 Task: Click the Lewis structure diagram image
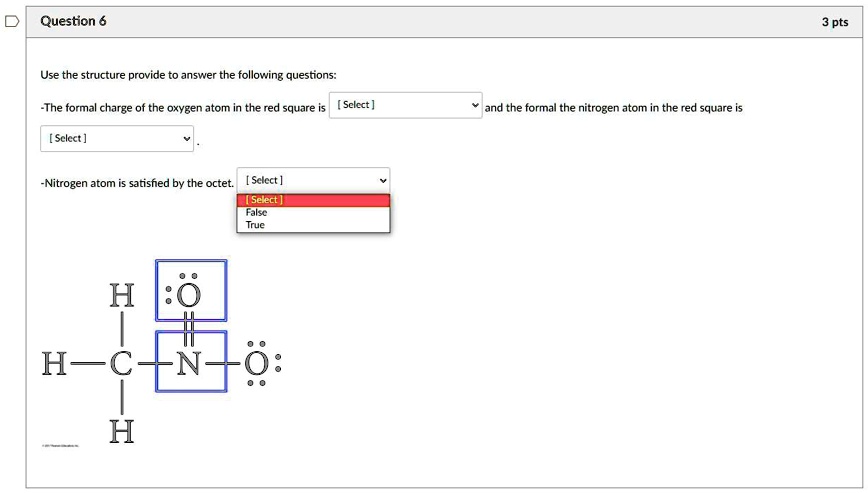point(162,352)
